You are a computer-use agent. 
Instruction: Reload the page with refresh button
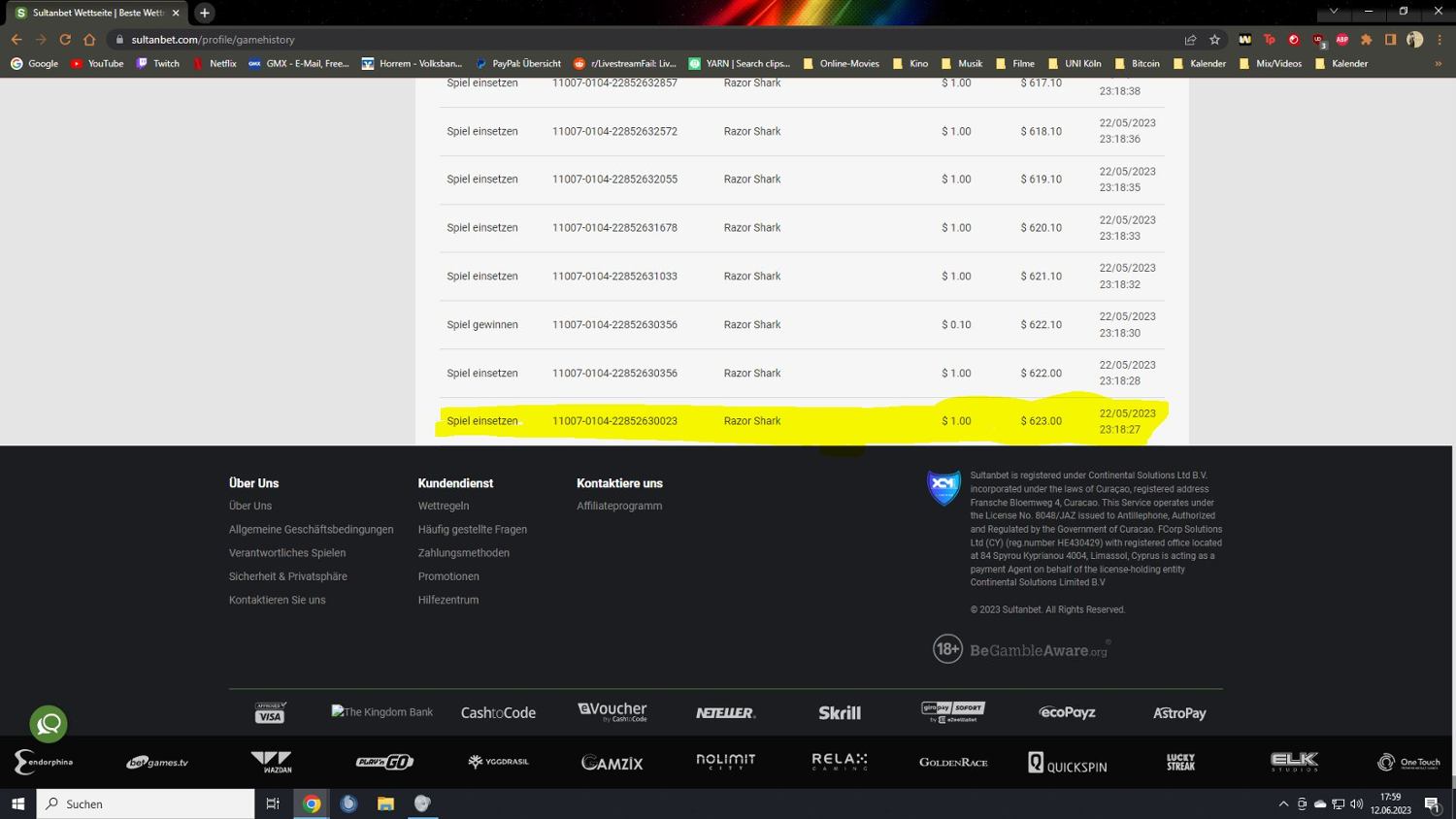coord(65,40)
